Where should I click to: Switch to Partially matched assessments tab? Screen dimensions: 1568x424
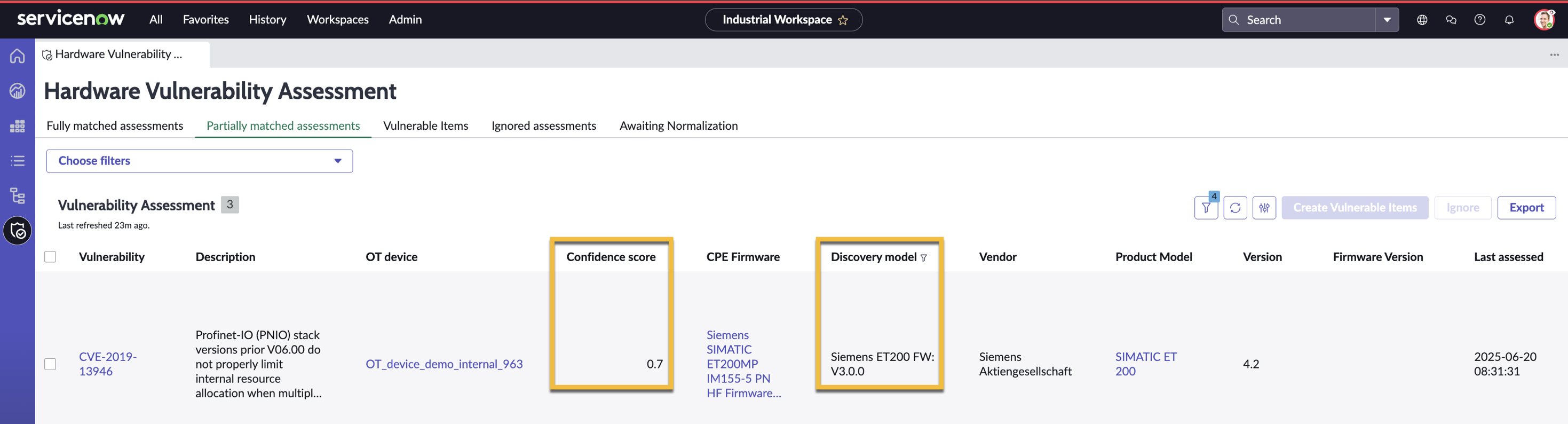click(x=283, y=125)
